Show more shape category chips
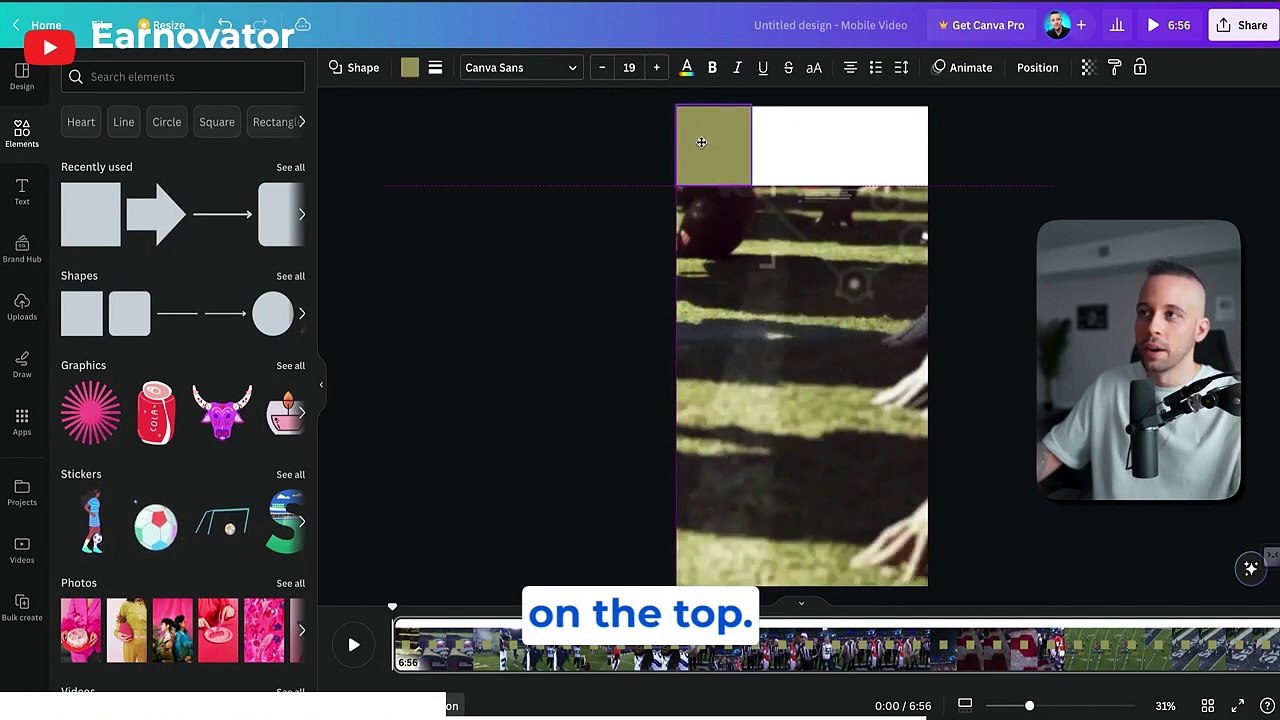Viewport: 1280px width, 720px height. point(301,122)
